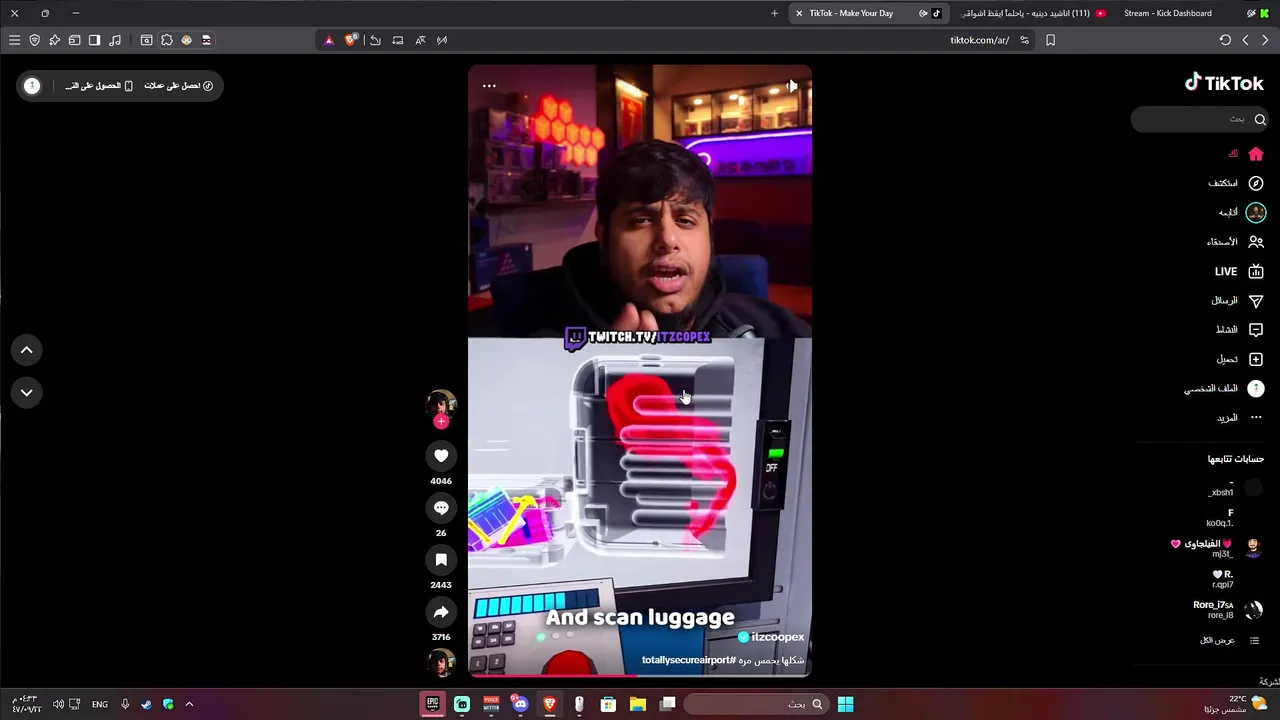The height and width of the screenshot is (720, 1280).
Task: Bookmark the video showing 2443 saves
Action: click(441, 560)
